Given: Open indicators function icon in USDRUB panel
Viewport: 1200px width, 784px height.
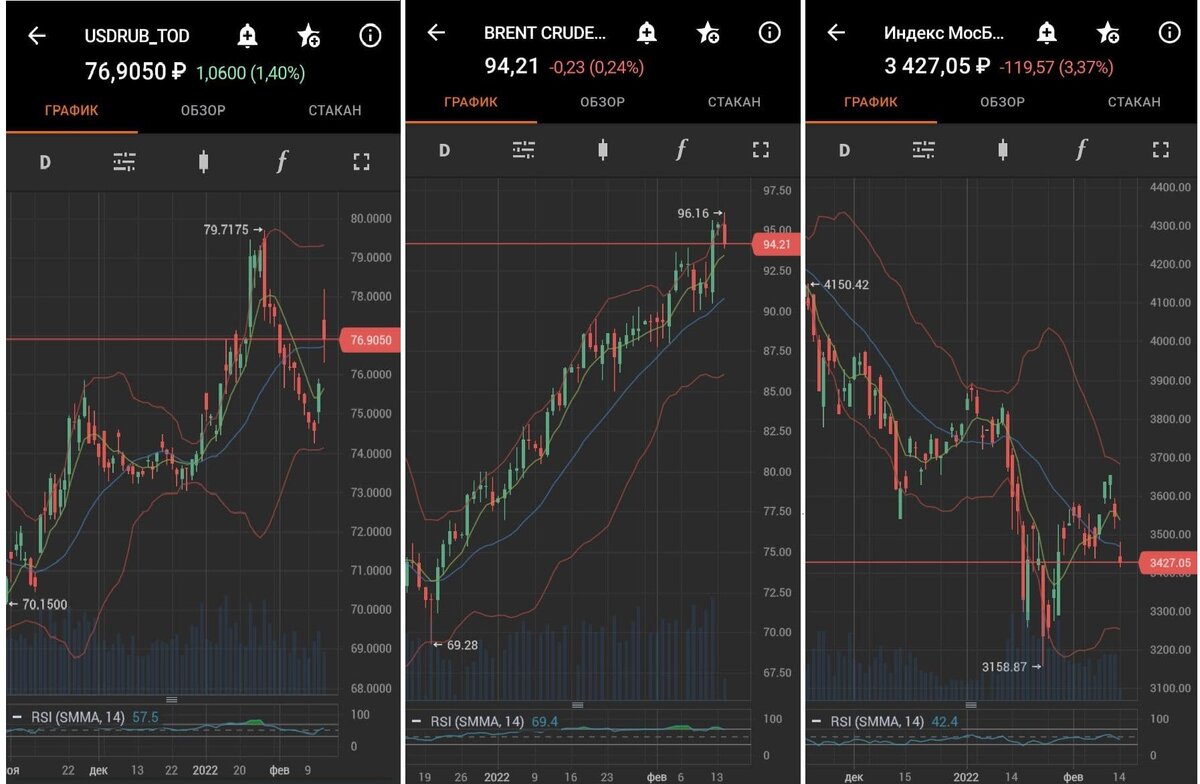Looking at the screenshot, I should pos(282,162).
